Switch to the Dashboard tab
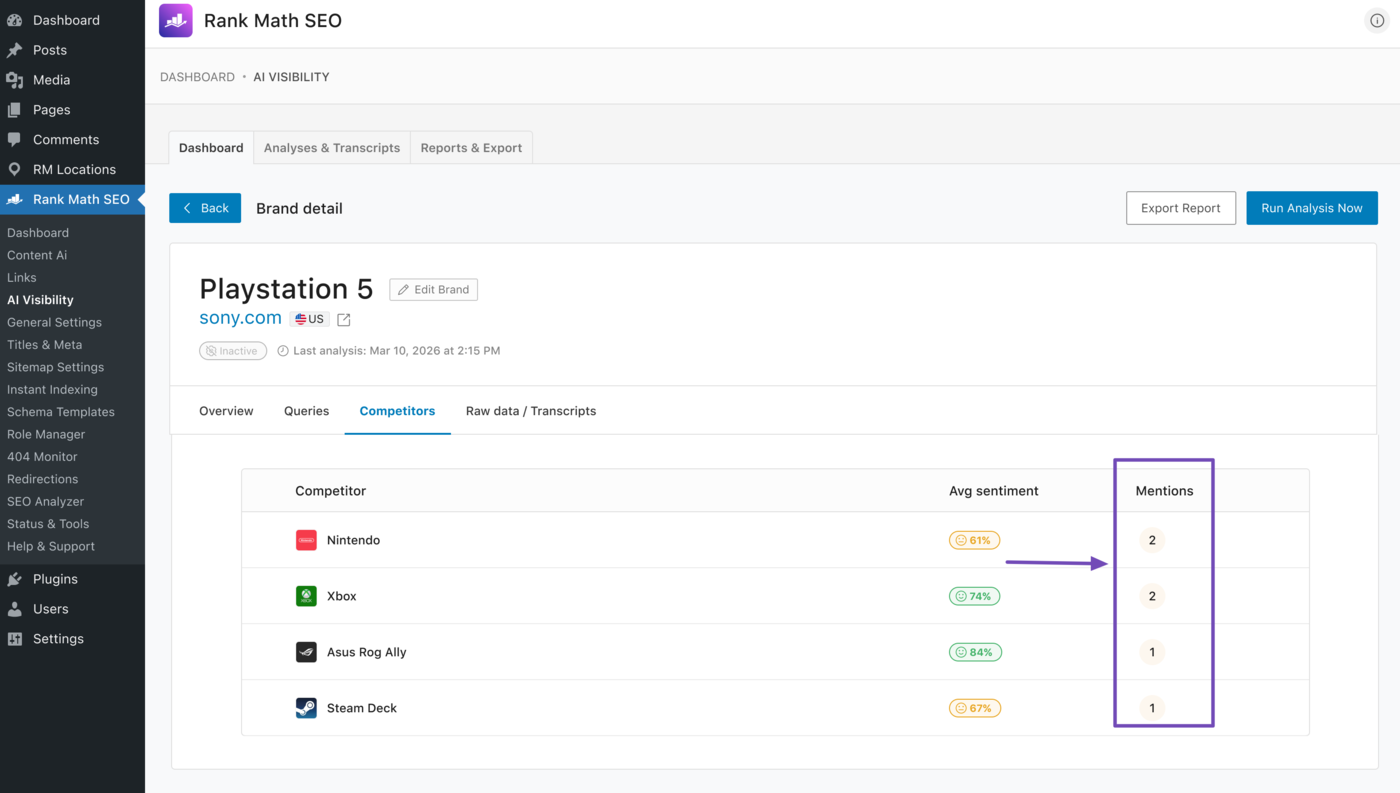Image resolution: width=1400 pixels, height=793 pixels. tap(211, 148)
